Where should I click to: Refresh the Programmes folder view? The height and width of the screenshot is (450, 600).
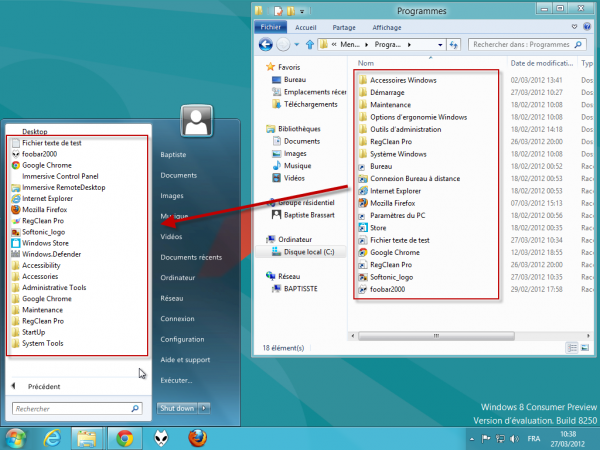click(453, 45)
